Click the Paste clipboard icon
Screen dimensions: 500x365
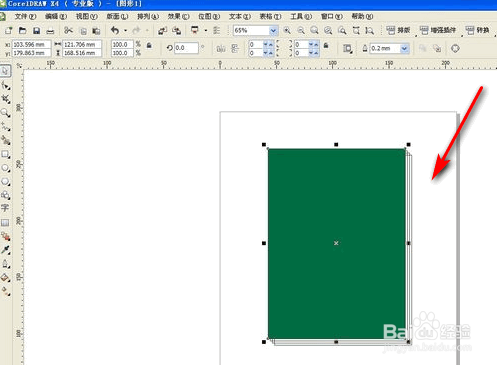(x=96, y=31)
